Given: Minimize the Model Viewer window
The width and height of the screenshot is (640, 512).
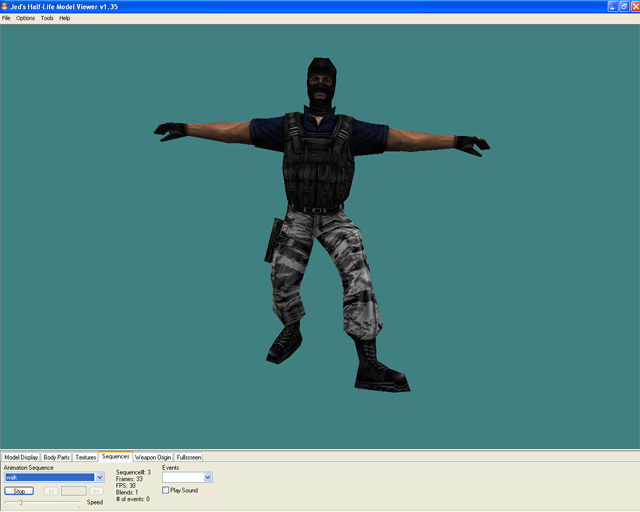Looking at the screenshot, I should [x=613, y=6].
